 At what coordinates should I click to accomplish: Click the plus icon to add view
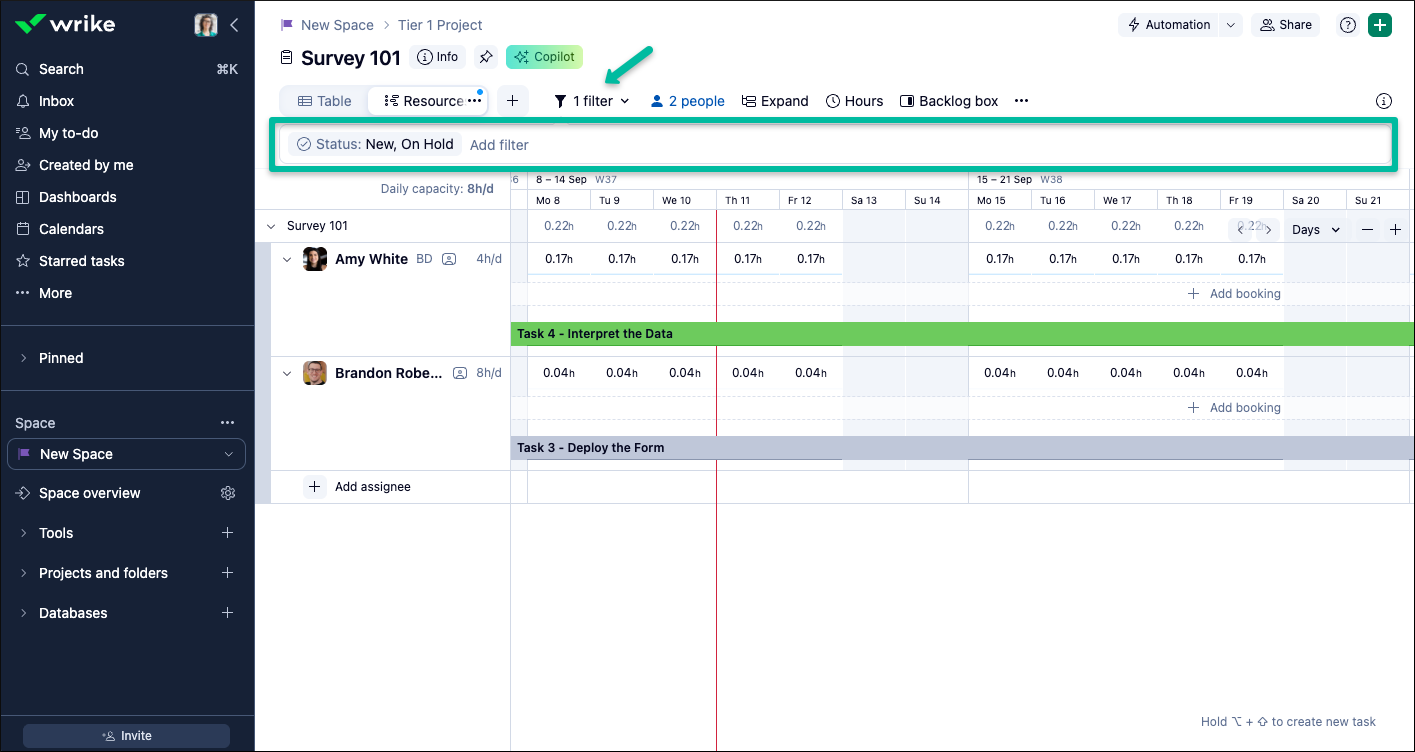512,101
